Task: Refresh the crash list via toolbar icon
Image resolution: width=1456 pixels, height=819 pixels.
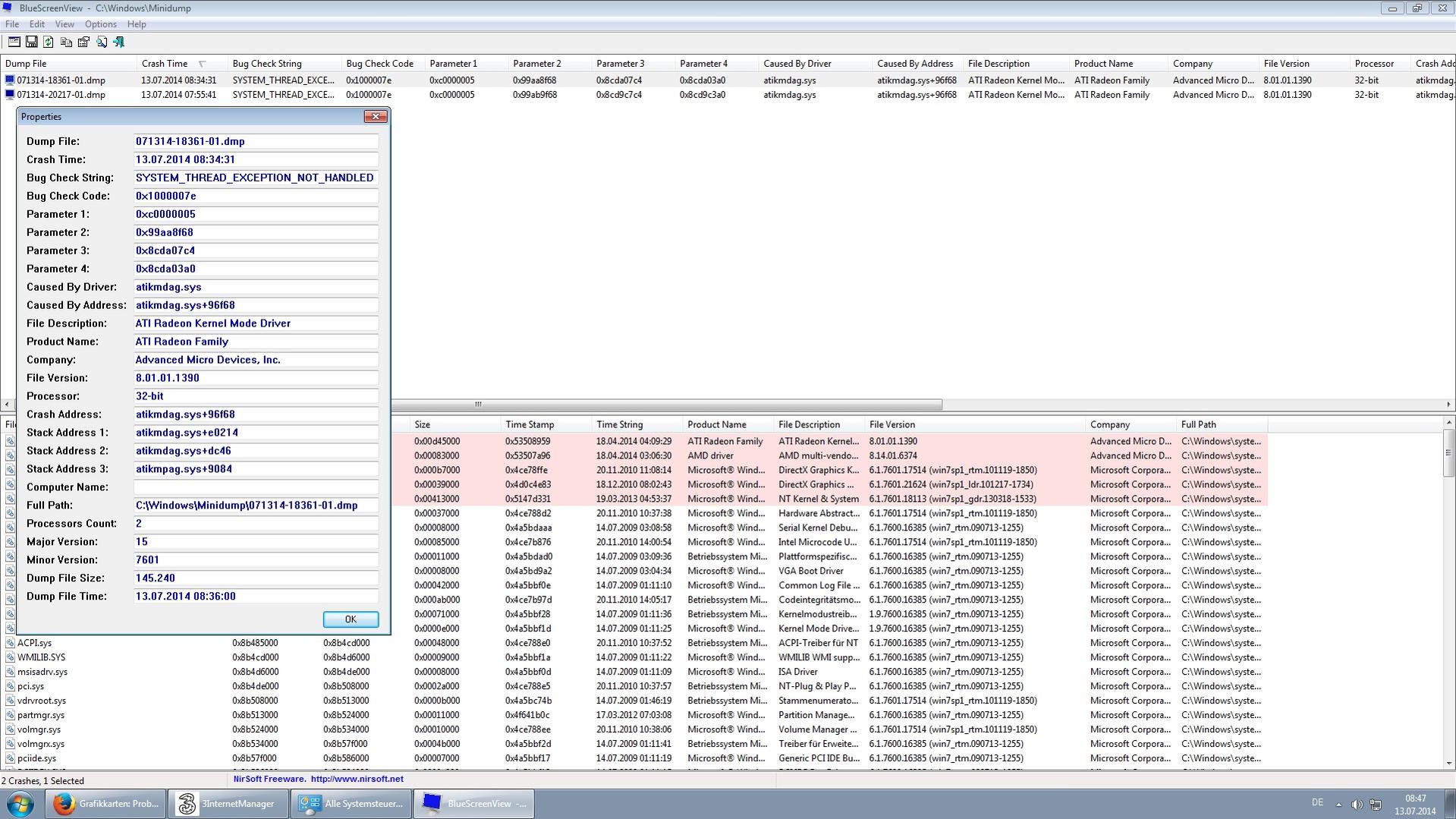Action: (49, 42)
